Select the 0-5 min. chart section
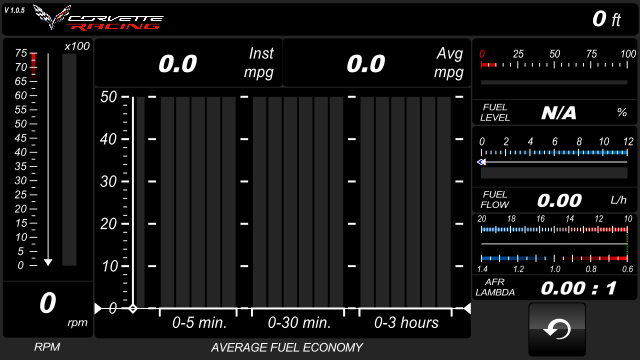This screenshot has height=360, width=640. point(198,202)
